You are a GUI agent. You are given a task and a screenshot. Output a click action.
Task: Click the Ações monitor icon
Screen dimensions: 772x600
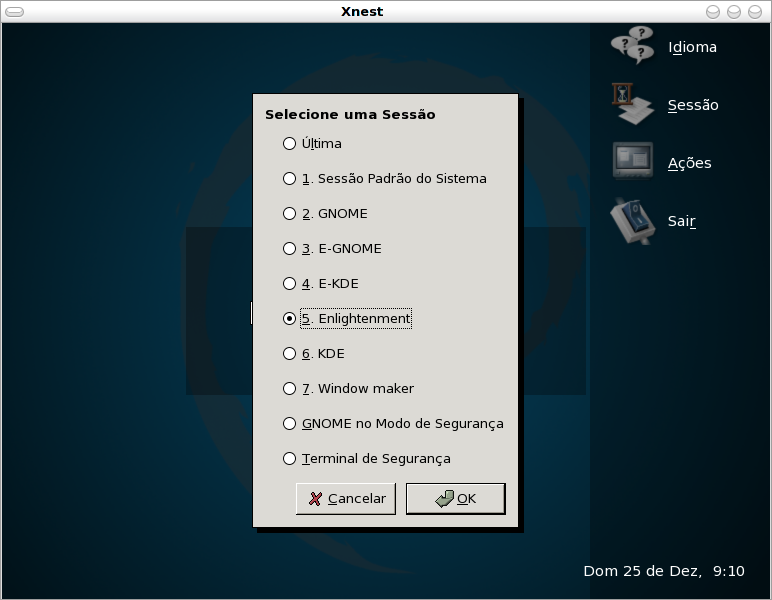(x=633, y=161)
